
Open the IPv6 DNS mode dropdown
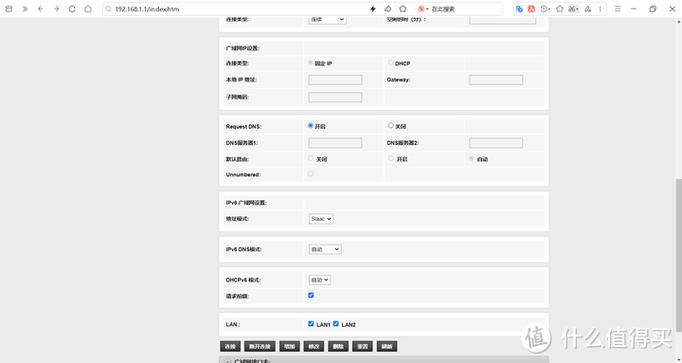tap(325, 249)
